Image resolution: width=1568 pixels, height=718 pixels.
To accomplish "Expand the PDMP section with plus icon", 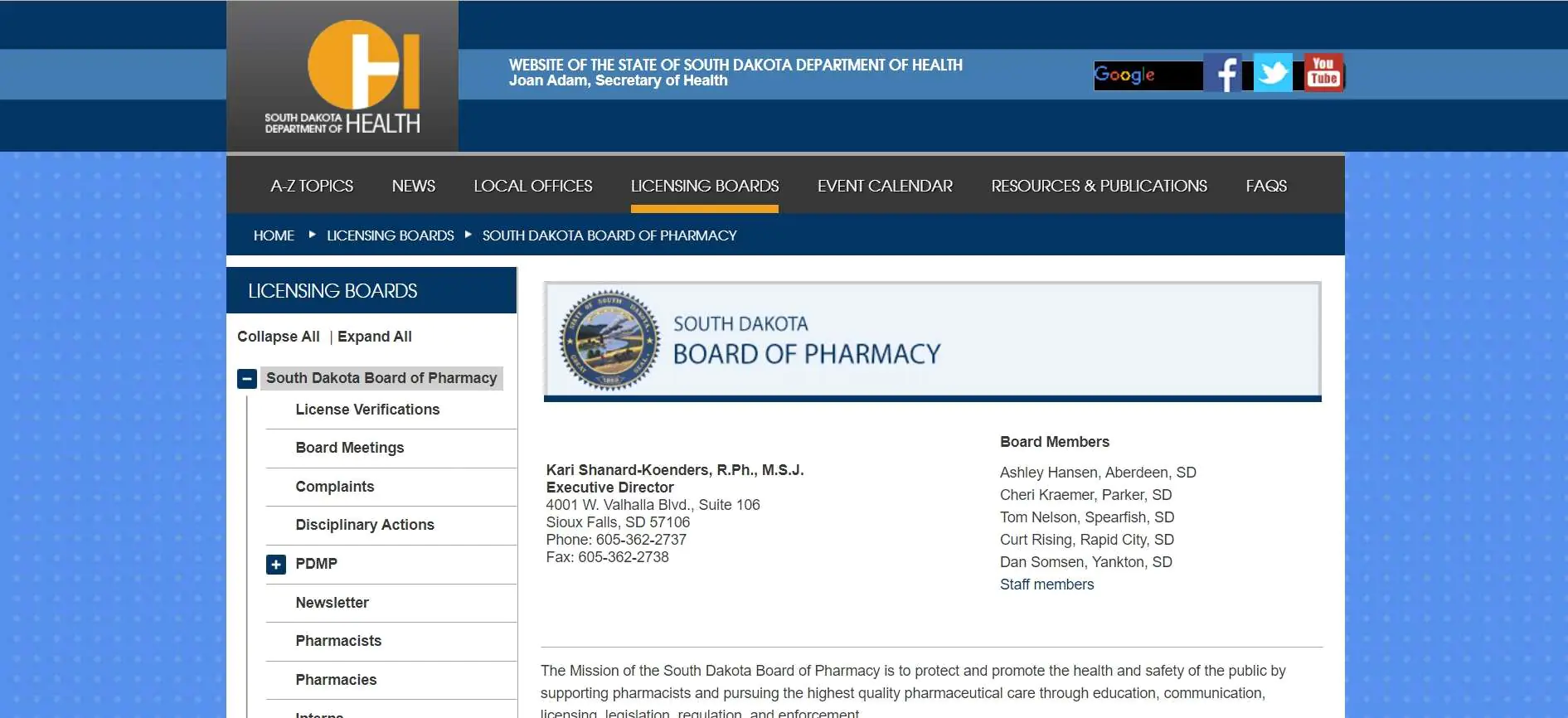I will tap(276, 565).
